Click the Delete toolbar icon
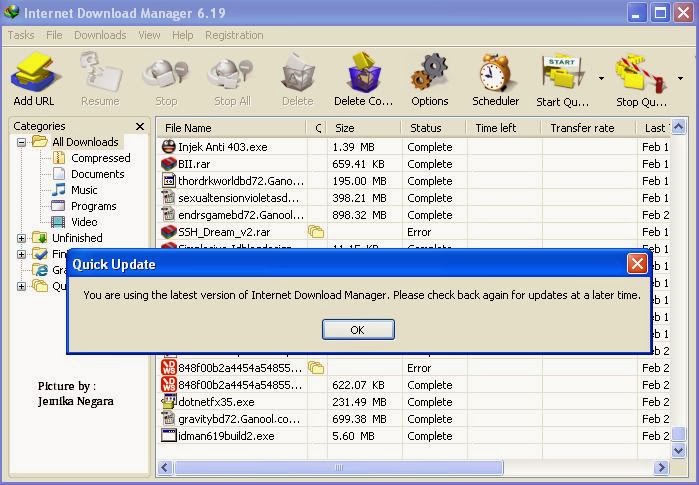 point(298,72)
